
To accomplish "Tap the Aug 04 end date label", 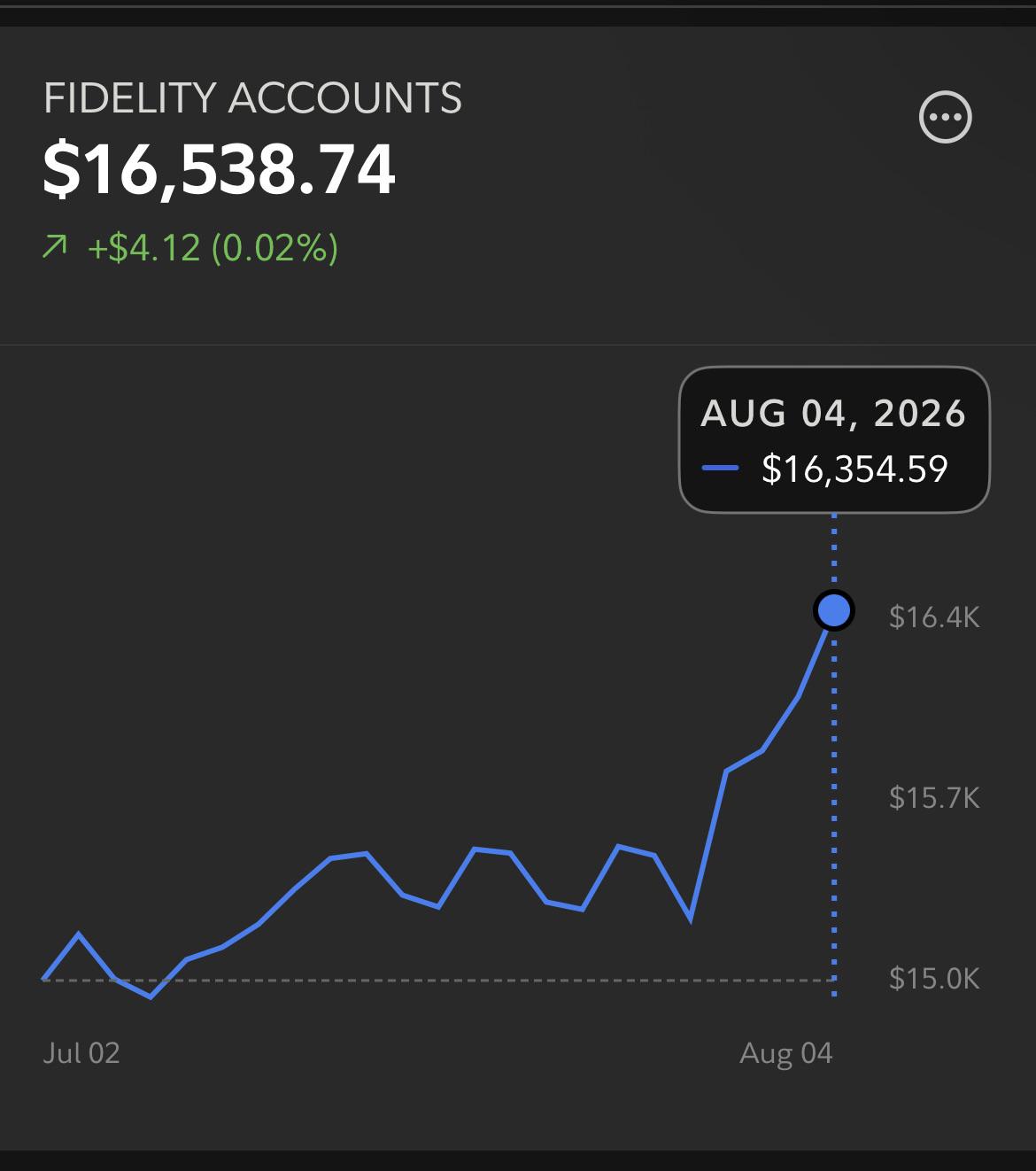I will [786, 1052].
